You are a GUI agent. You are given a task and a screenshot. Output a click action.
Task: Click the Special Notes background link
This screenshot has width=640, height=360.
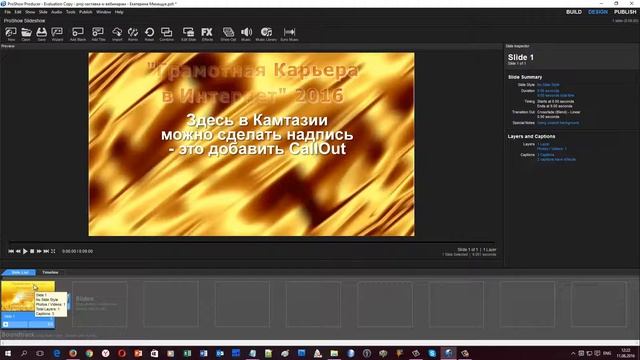[x=558, y=123]
